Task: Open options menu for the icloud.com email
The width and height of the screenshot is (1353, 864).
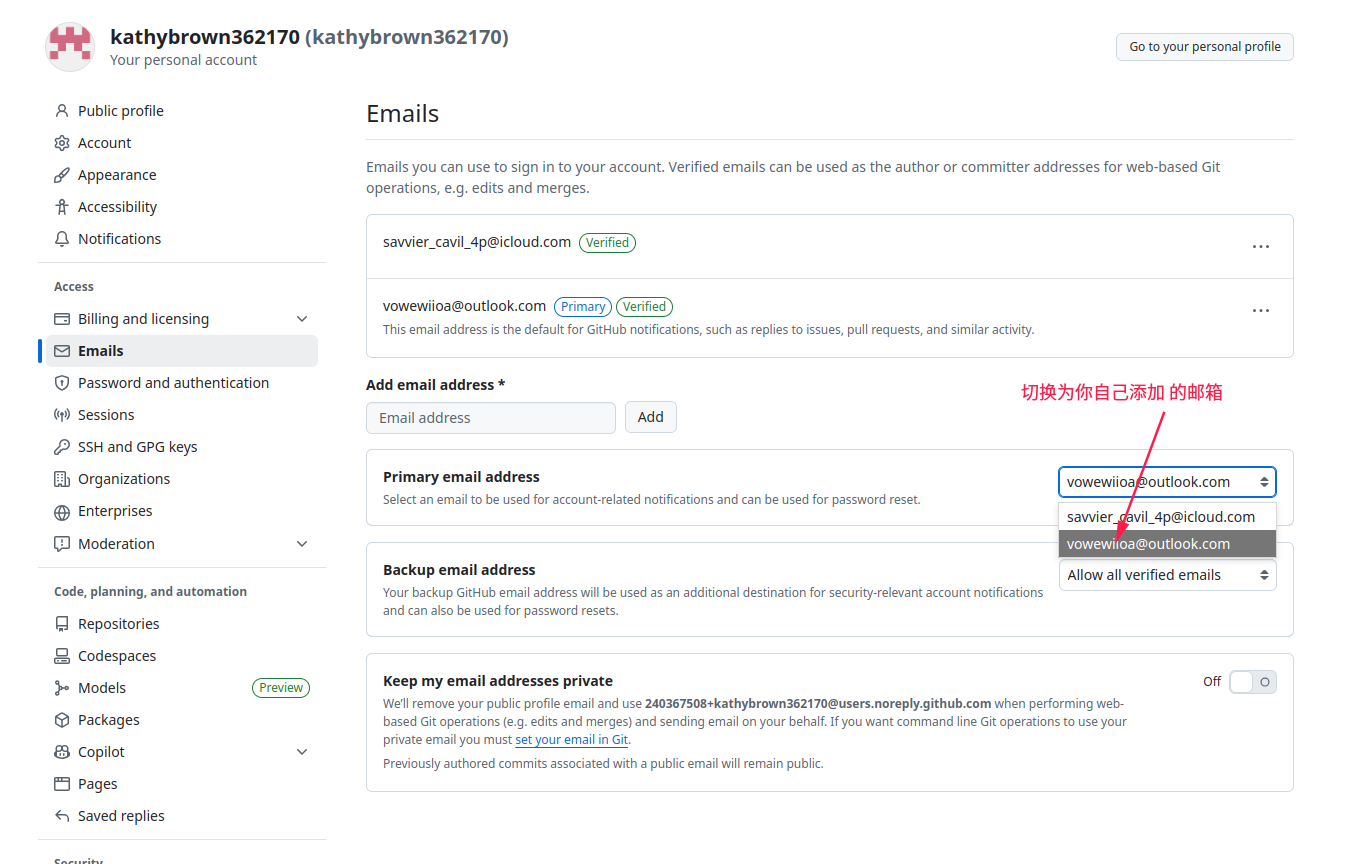Action: point(1261,246)
